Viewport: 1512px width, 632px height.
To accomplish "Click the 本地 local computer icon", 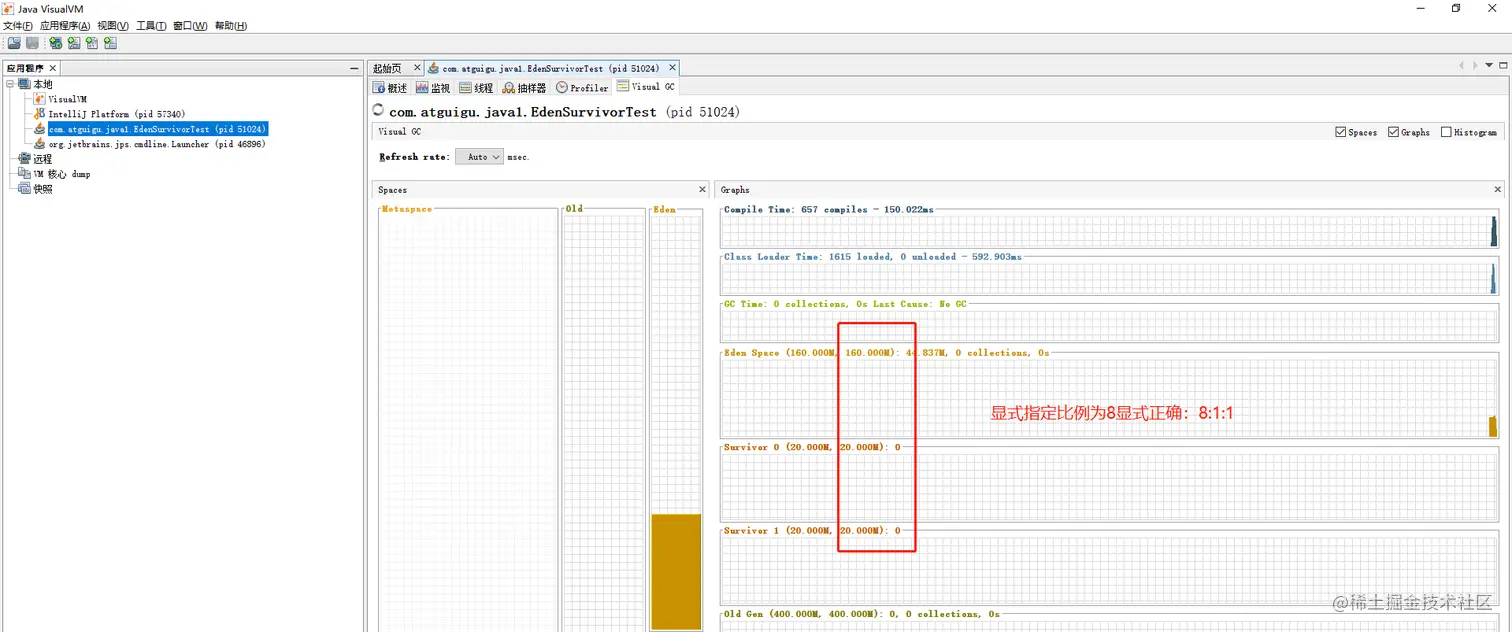I will coord(25,84).
